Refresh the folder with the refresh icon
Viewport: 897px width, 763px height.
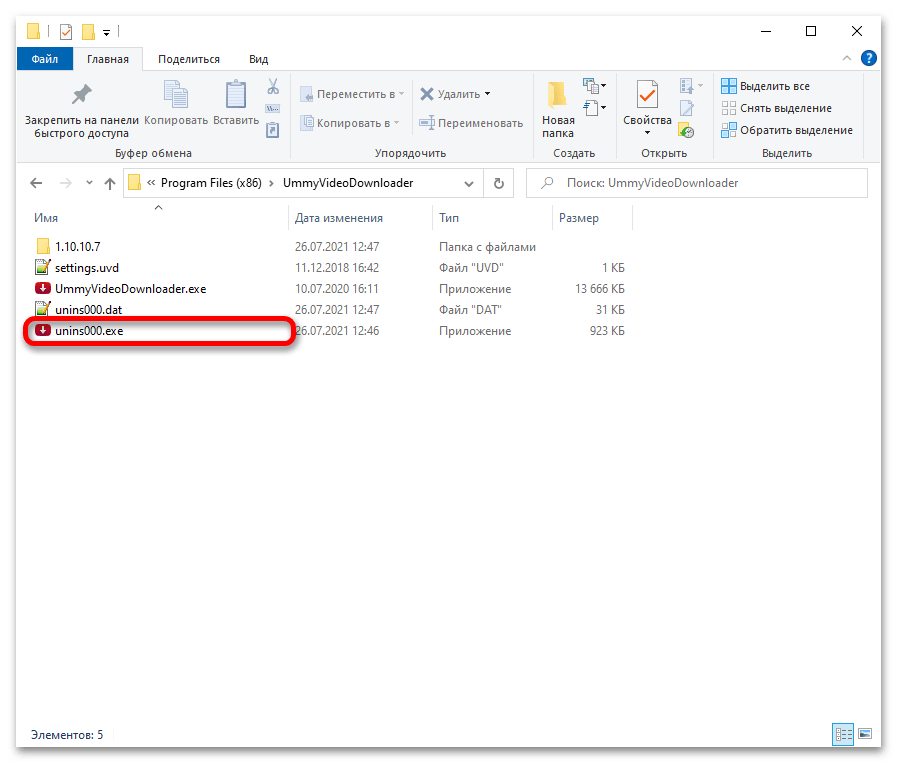pyautogui.click(x=499, y=183)
